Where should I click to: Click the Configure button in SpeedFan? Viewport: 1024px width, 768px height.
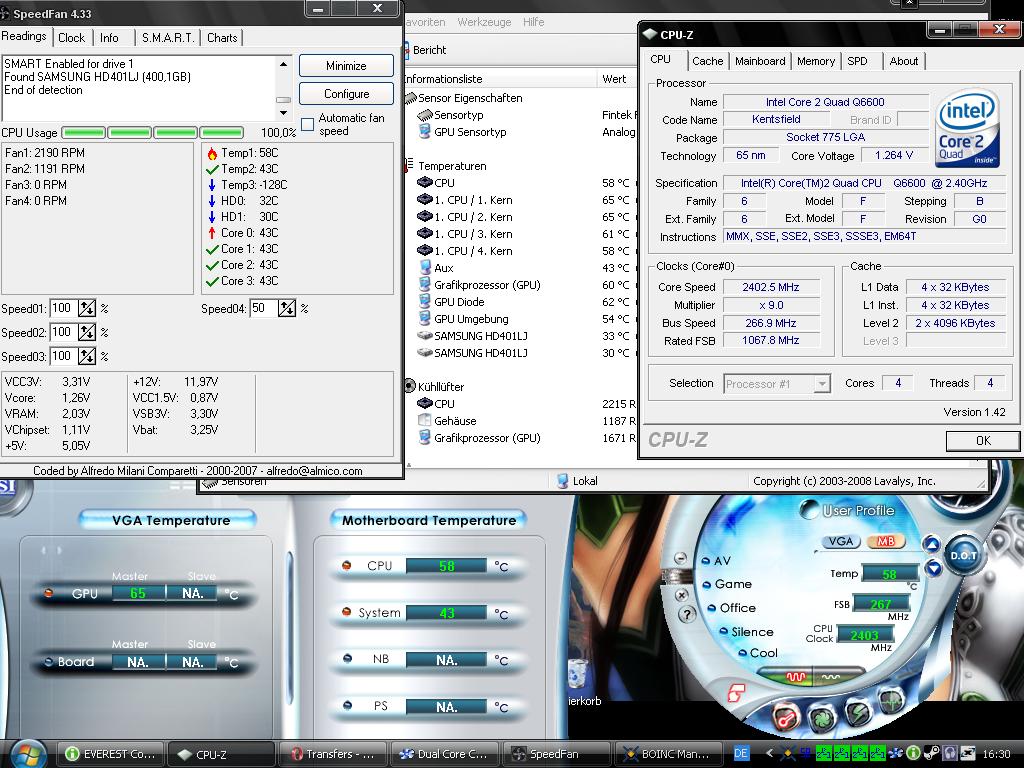tap(346, 94)
